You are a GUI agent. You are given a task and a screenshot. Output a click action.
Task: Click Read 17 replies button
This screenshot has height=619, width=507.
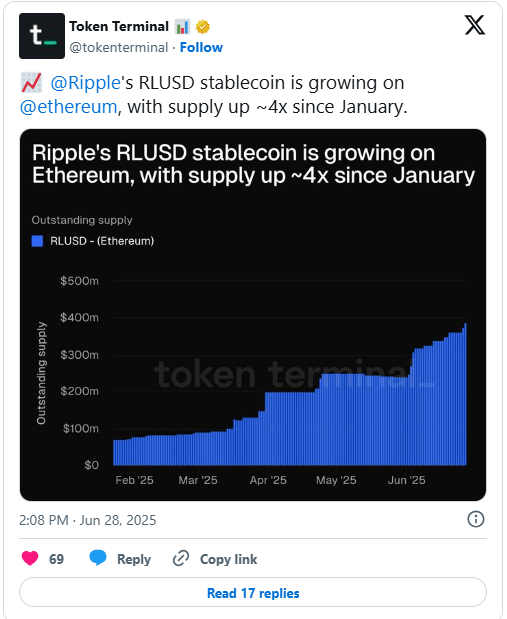pyautogui.click(x=253, y=592)
